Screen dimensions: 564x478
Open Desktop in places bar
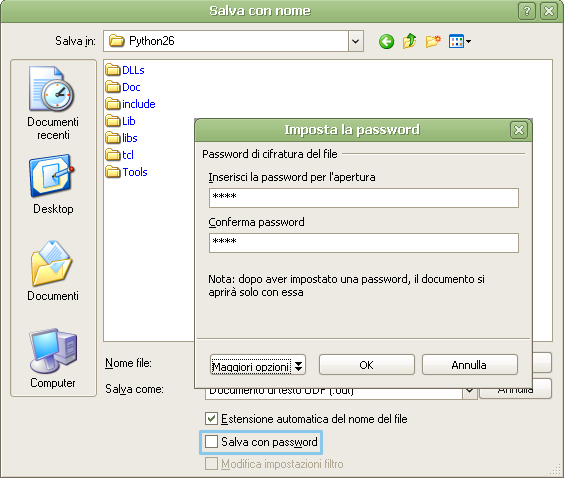pyautogui.click(x=53, y=185)
